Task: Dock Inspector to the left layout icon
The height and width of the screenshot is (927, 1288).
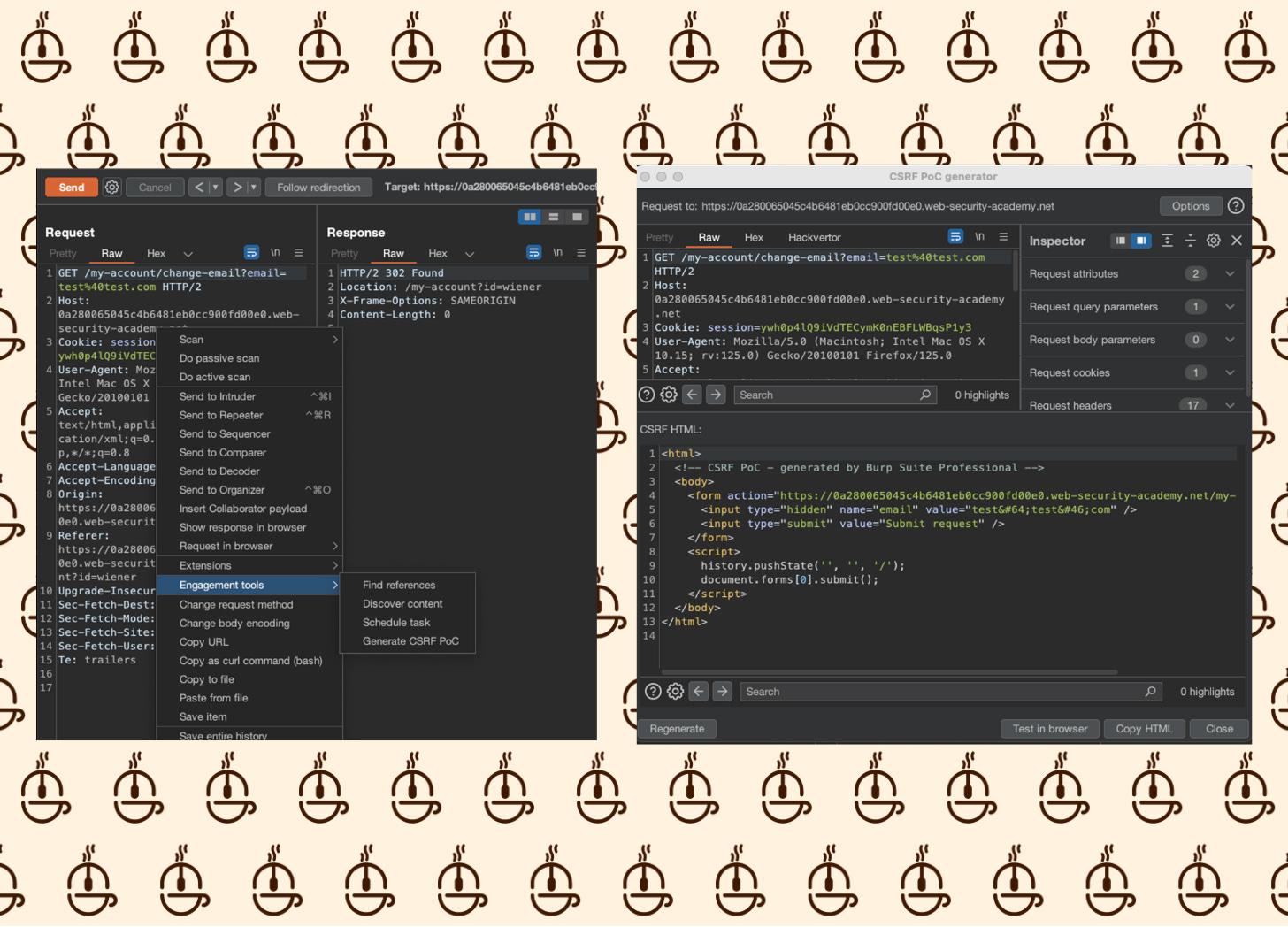Action: click(1121, 241)
